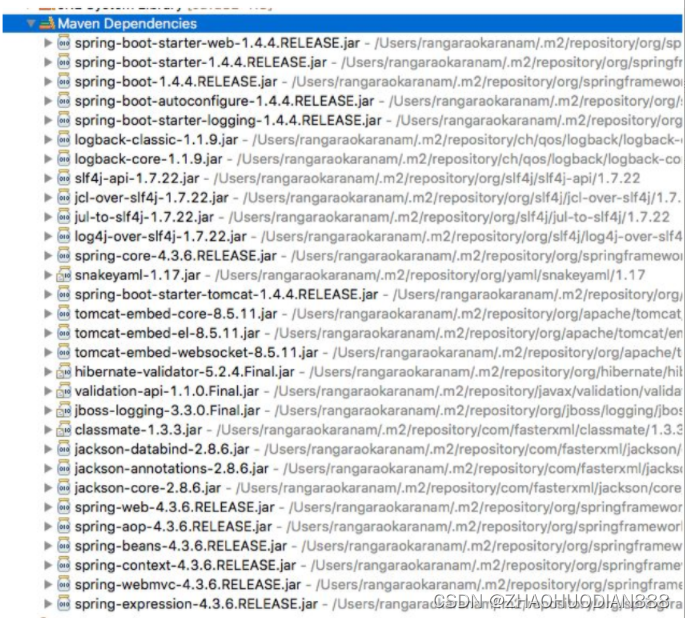Screen dimensions: 685x618
Task: Select spring-web-4.3.6.RELEASE.jar row
Action: click(x=342, y=507)
